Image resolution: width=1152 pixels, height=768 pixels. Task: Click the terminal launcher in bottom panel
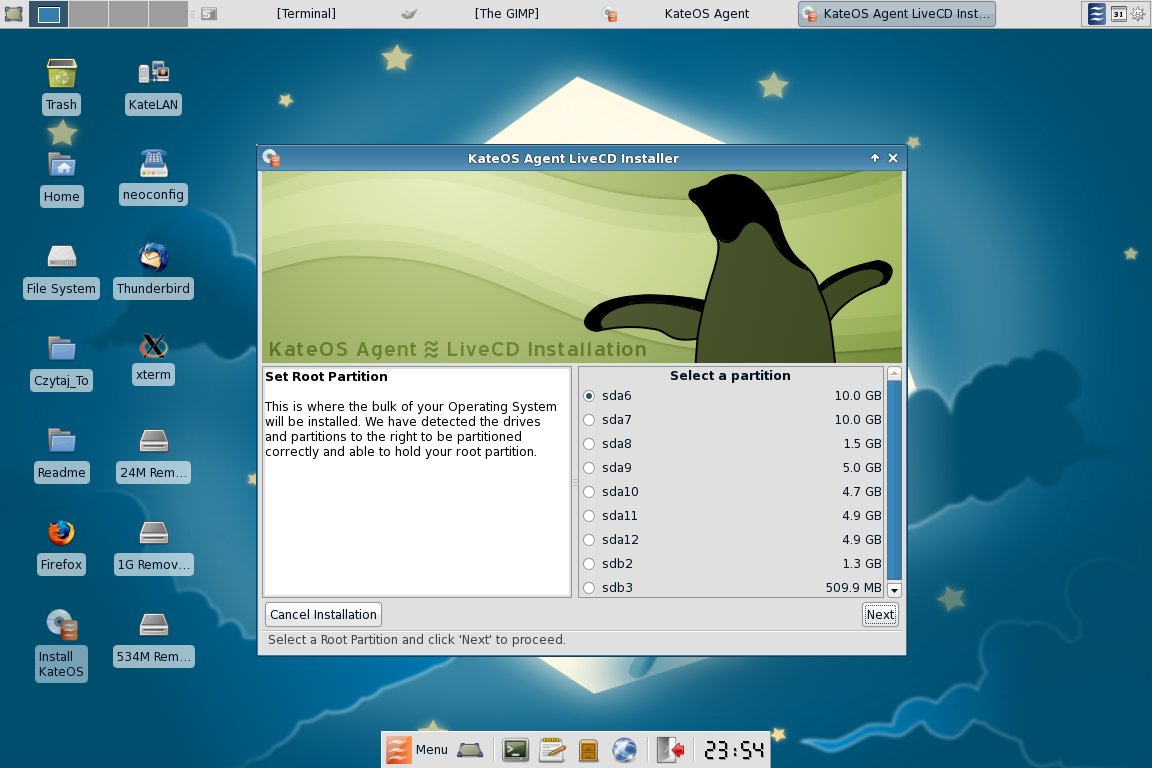(515, 750)
